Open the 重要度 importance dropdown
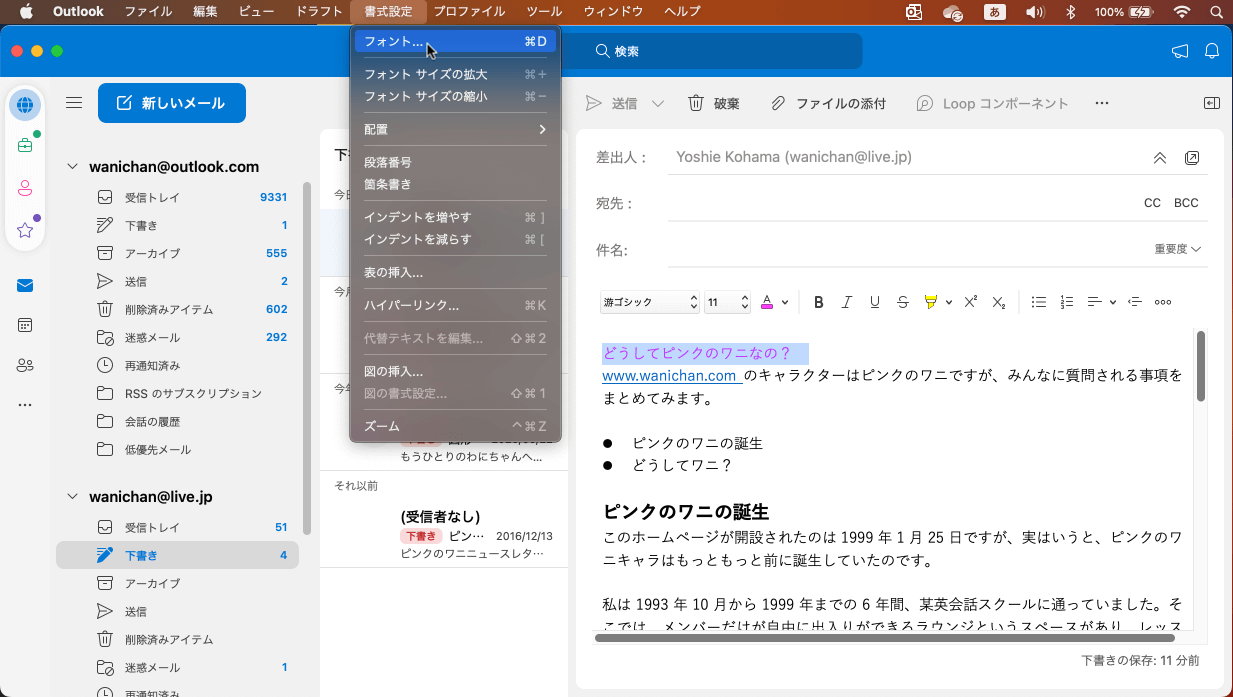Screen dimensions: 1233x697 point(1177,249)
